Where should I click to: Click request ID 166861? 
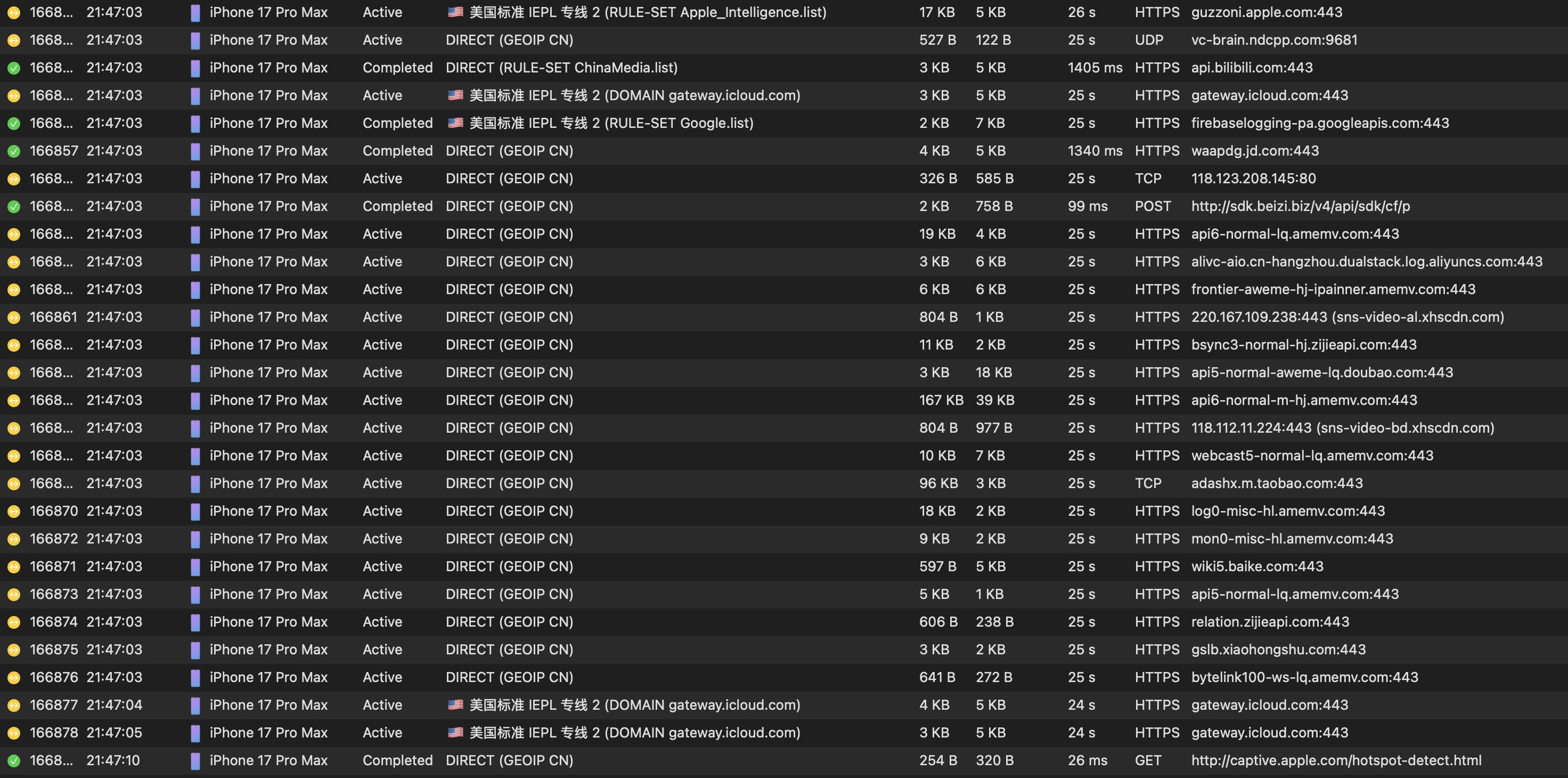pos(54,317)
